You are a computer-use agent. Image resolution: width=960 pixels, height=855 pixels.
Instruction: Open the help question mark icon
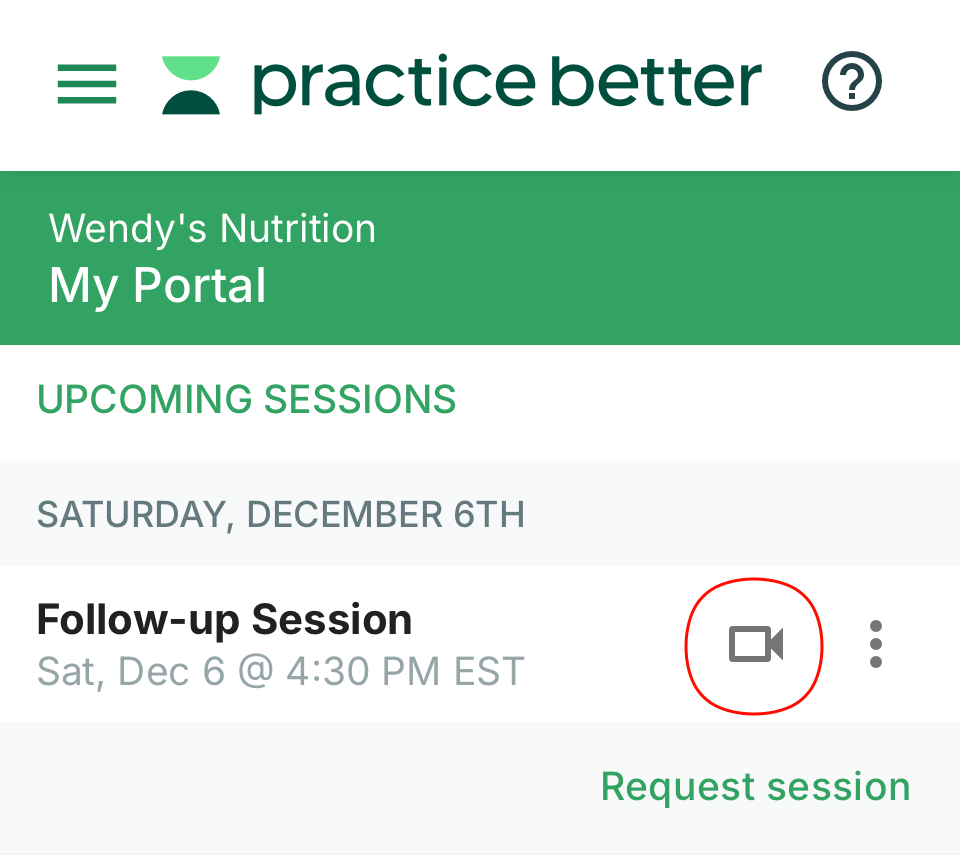[849, 81]
